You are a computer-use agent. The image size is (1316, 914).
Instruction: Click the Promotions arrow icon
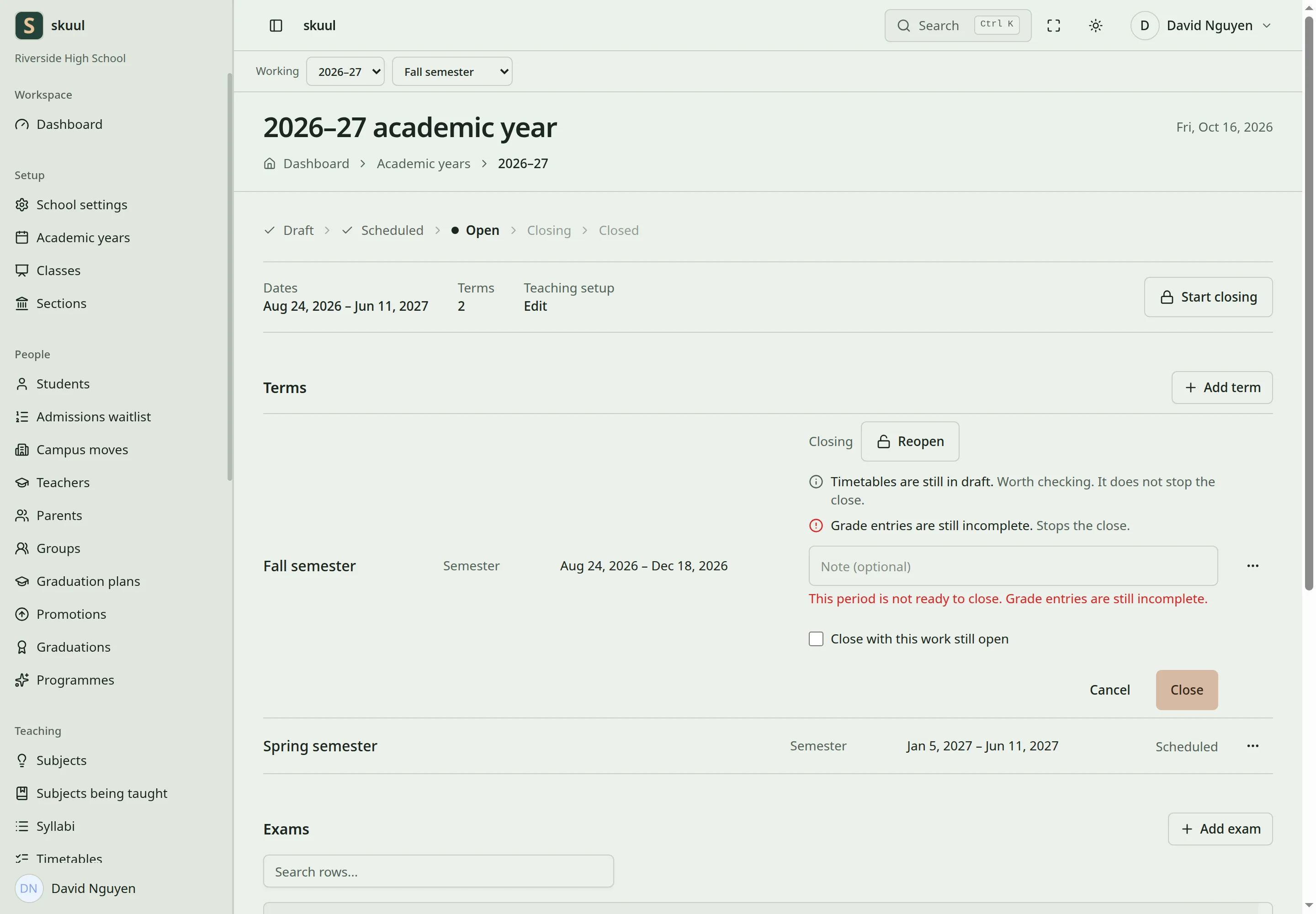point(22,614)
